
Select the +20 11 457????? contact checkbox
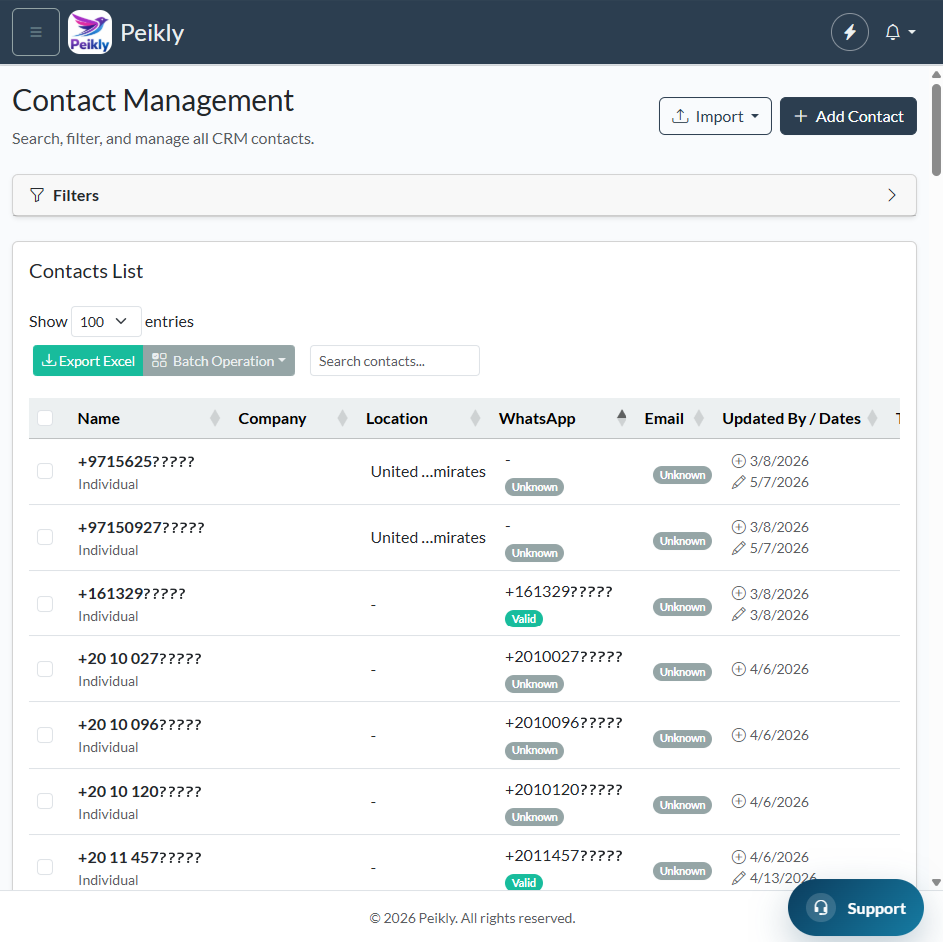point(45,867)
